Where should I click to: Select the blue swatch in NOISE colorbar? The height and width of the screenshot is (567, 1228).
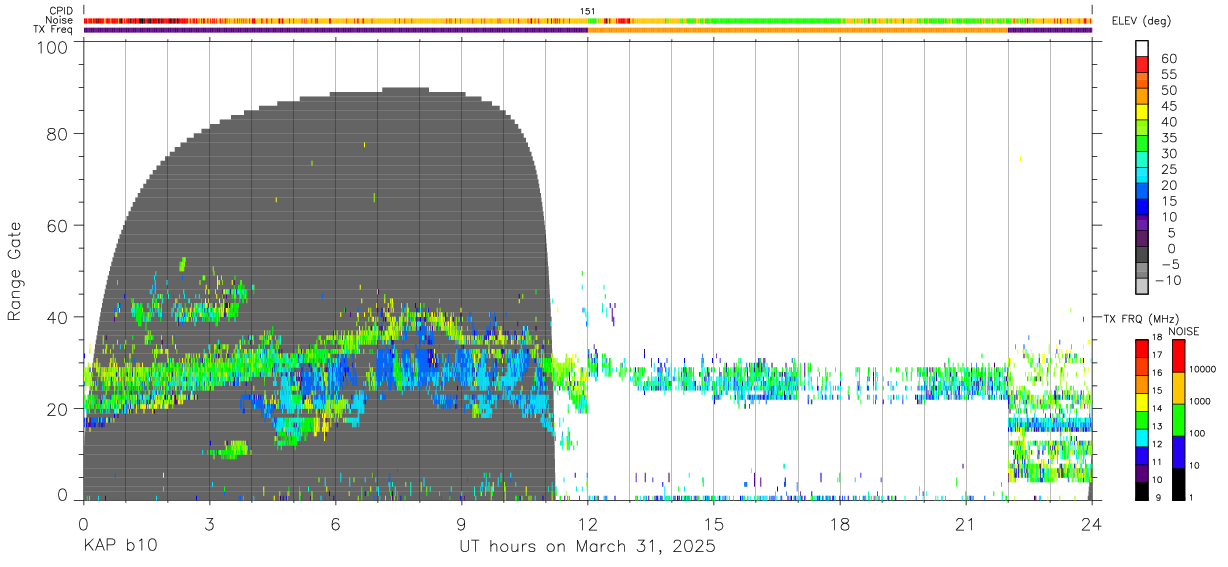tap(1179, 452)
